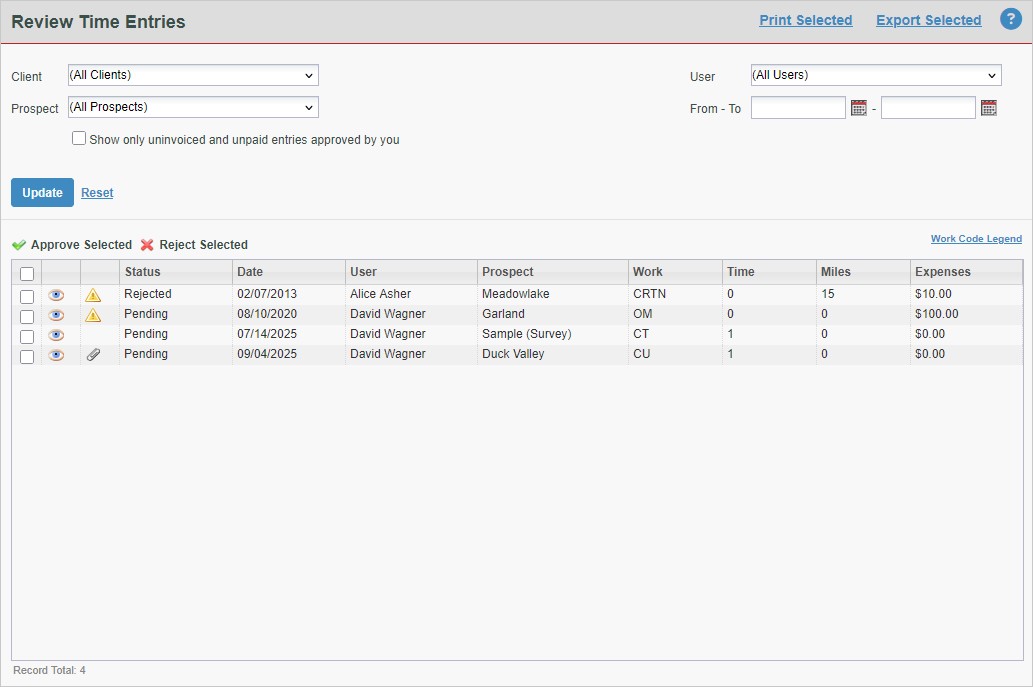Click the blue help question mark icon
1033x687 pixels.
pos(1010,19)
